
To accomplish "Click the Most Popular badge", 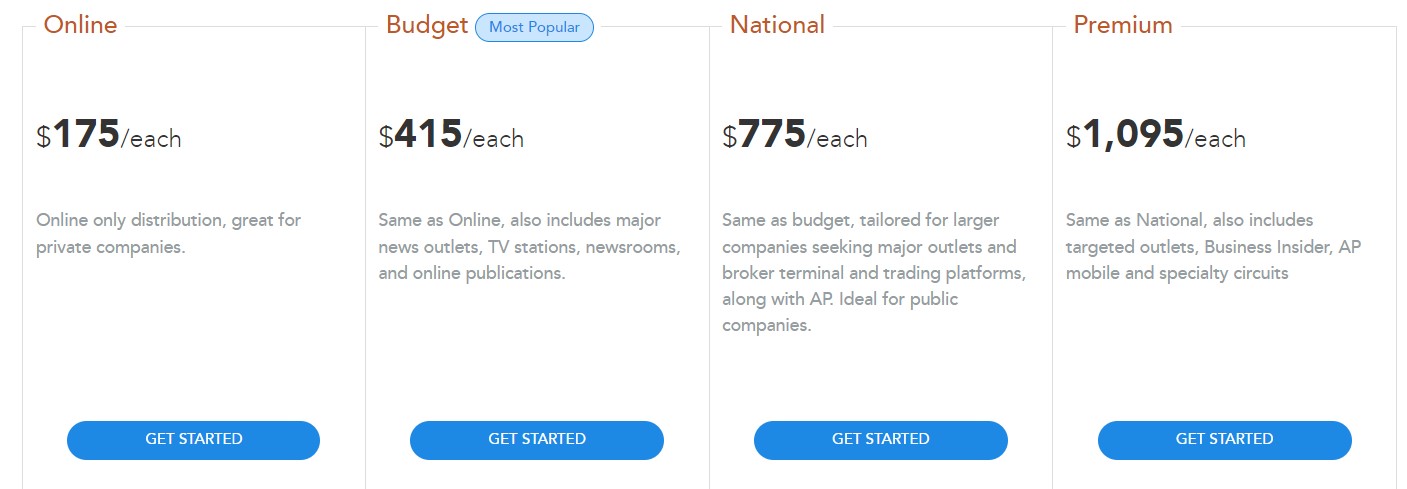I will pos(534,27).
